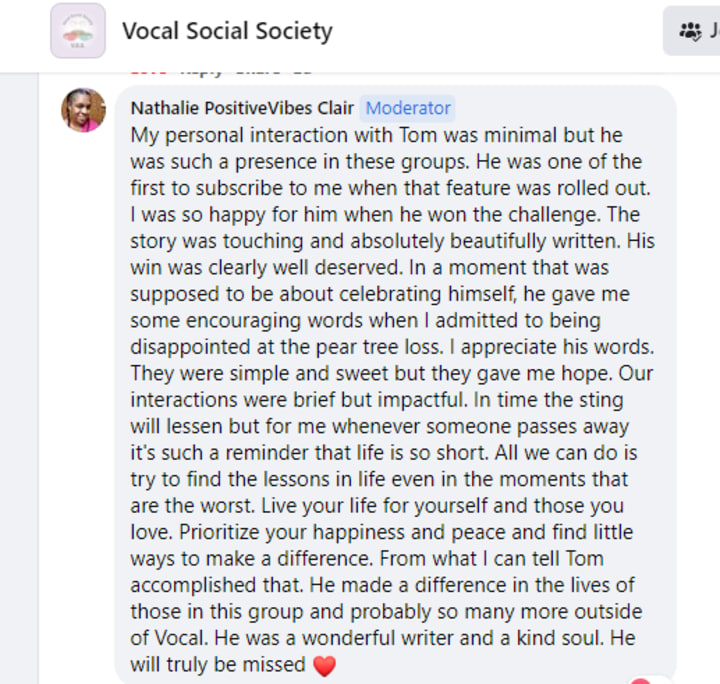Click the 'pear tree loss' sentence

[x=287, y=348]
